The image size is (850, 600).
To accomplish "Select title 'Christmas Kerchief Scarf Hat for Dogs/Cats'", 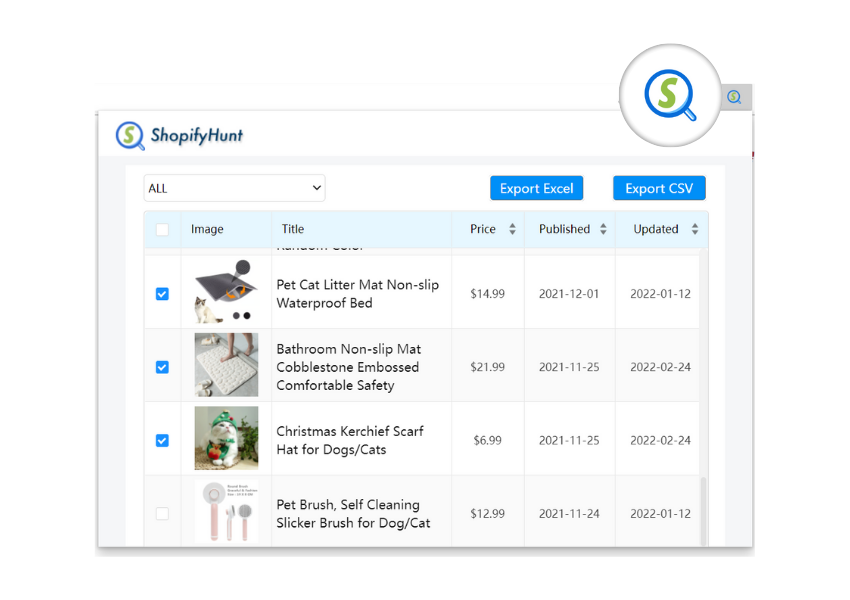I will coord(350,440).
